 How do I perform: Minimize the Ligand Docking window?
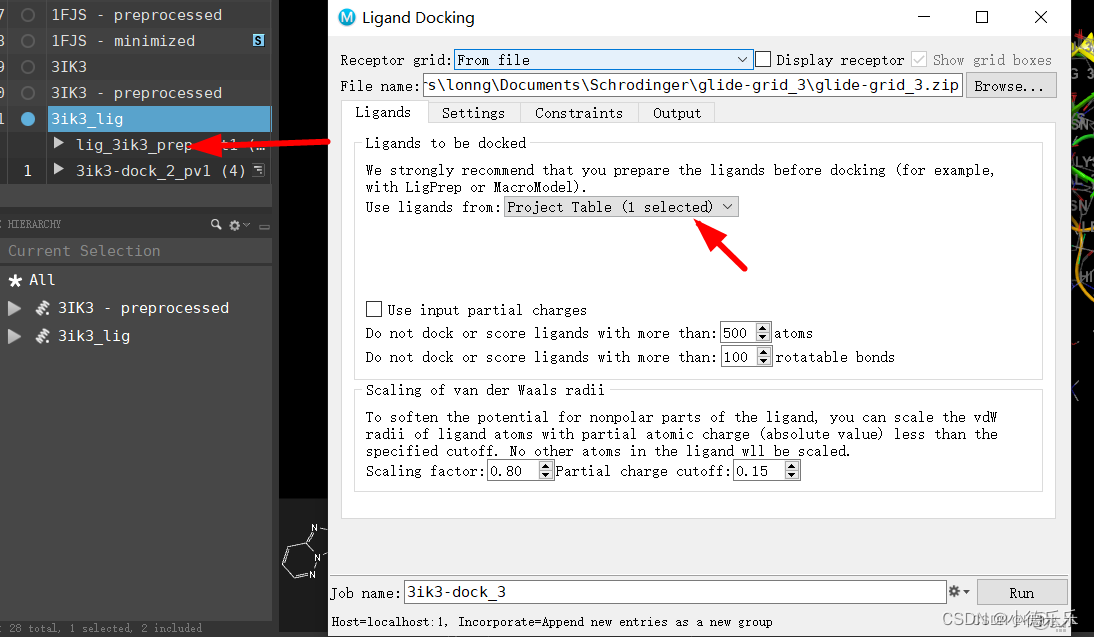click(924, 17)
